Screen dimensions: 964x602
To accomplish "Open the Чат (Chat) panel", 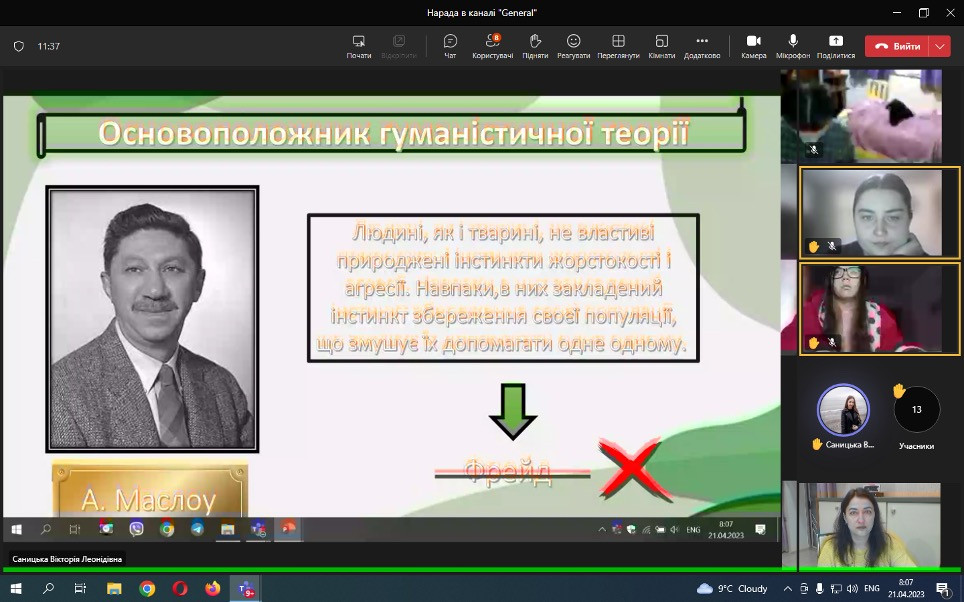I will click(450, 46).
